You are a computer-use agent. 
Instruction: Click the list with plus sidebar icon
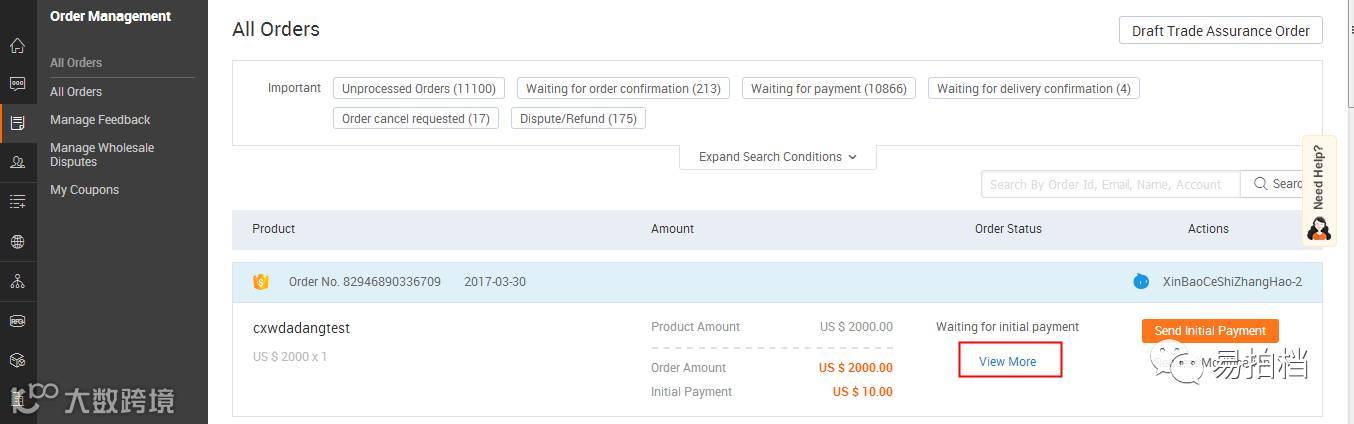(17, 202)
